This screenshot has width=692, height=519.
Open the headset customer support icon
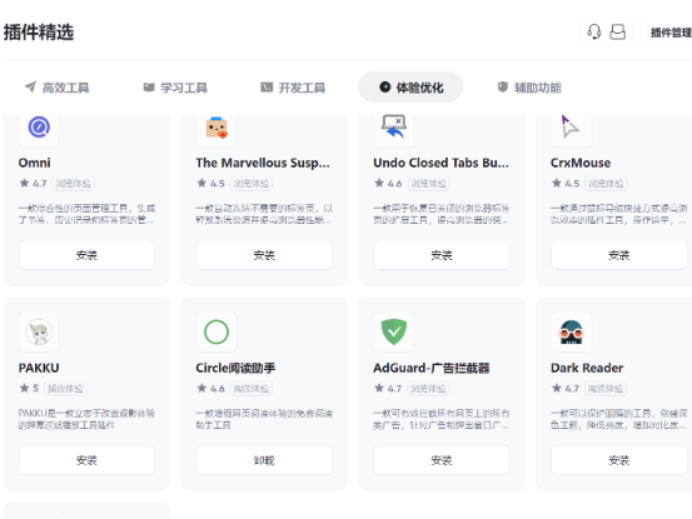tap(594, 32)
